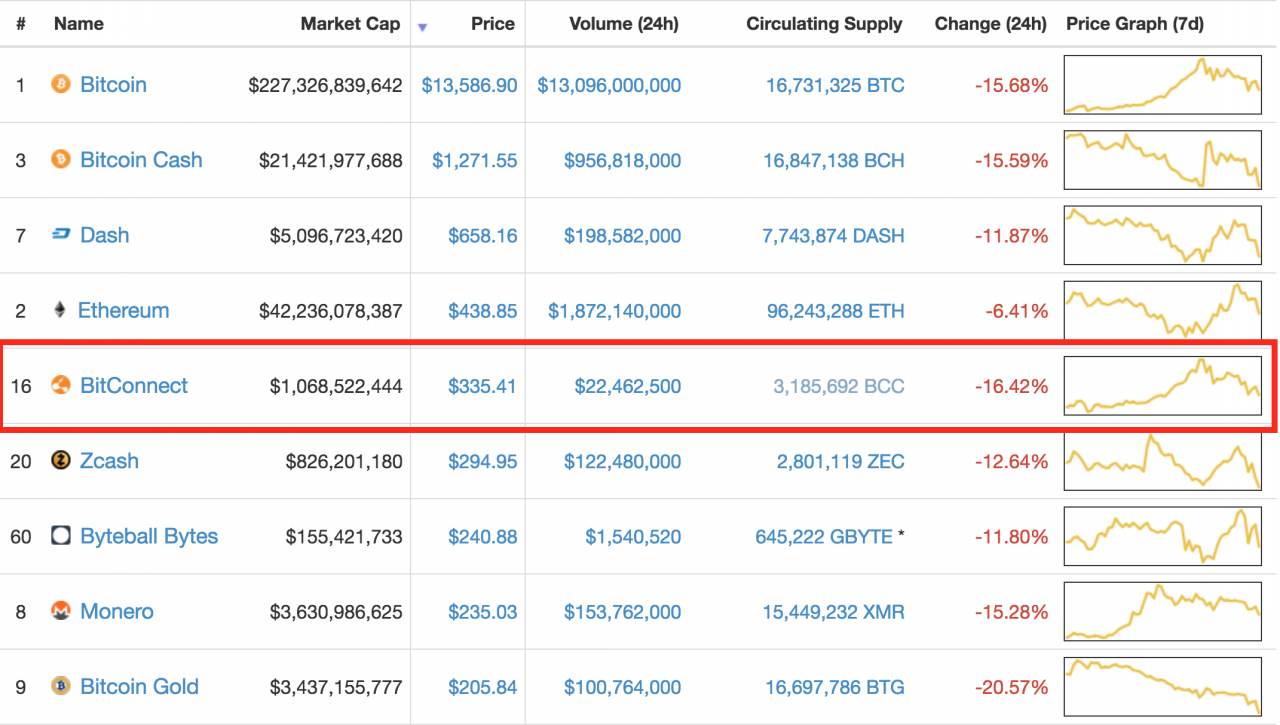
Task: Open the Dash coin link
Action: tap(105, 235)
